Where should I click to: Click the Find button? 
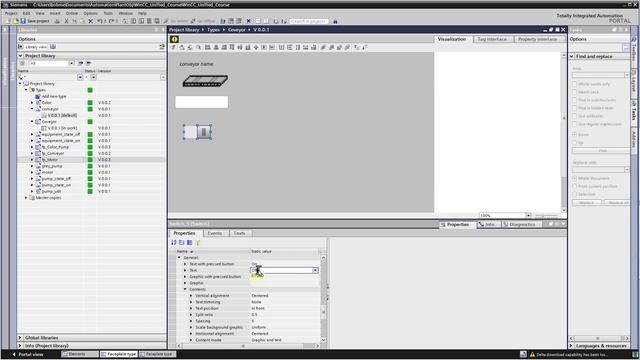[602, 151]
